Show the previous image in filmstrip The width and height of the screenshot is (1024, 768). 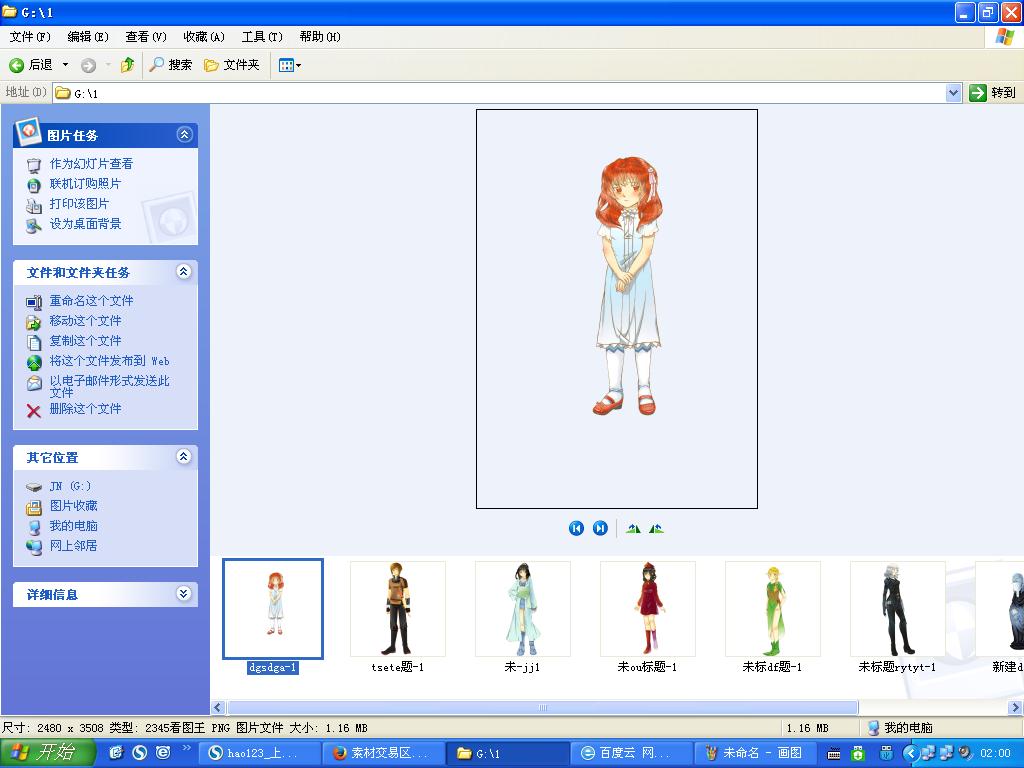point(576,528)
